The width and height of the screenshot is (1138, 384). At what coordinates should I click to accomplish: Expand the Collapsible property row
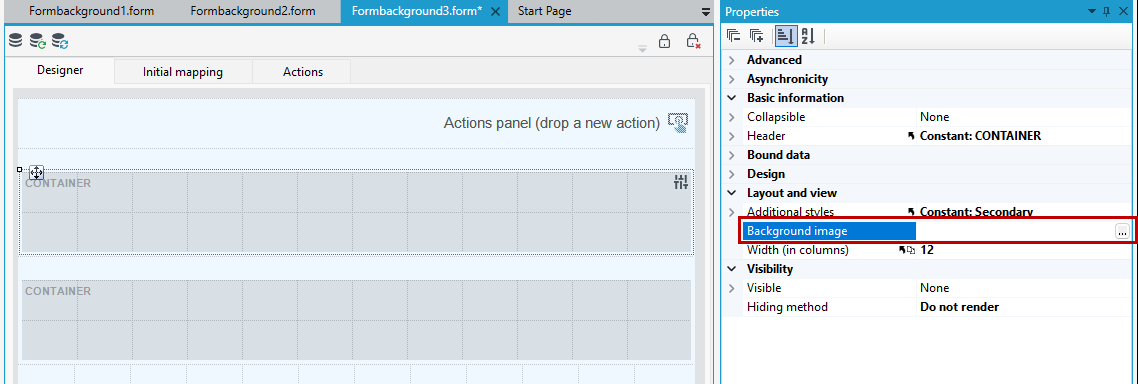(732, 117)
